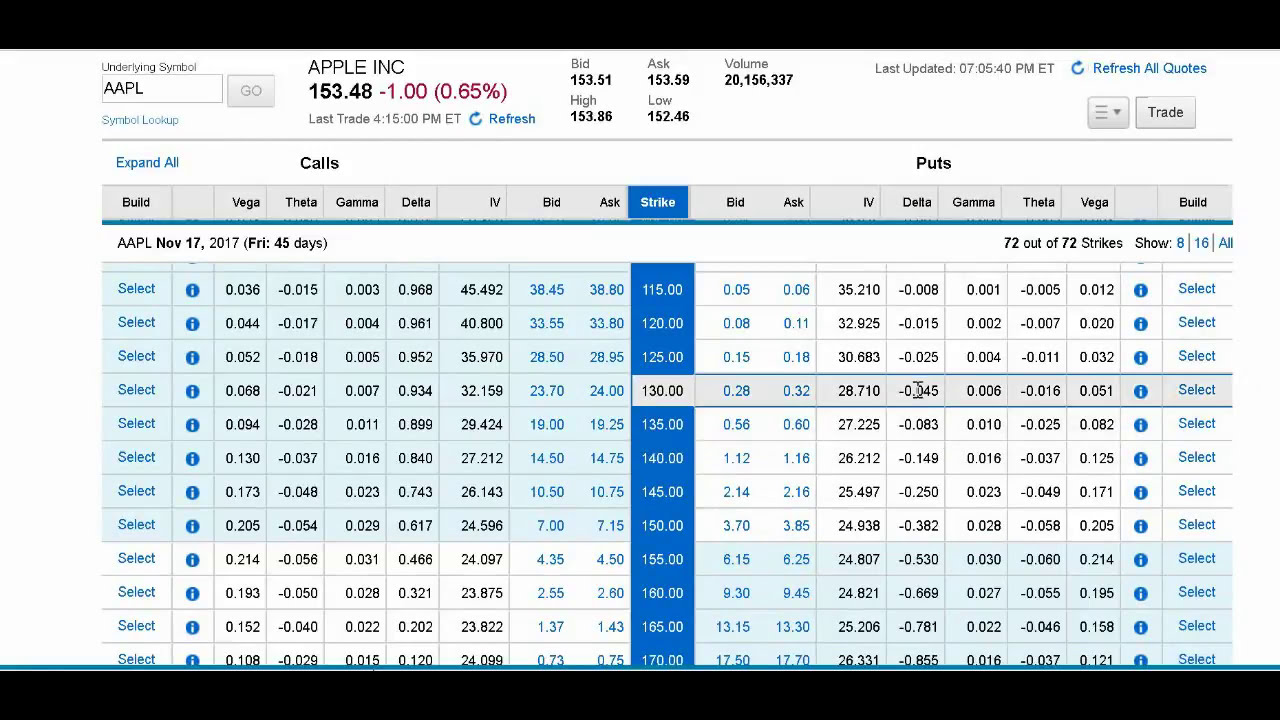Open call info icon for 120.00 strike
The image size is (1280, 720).
192,324
